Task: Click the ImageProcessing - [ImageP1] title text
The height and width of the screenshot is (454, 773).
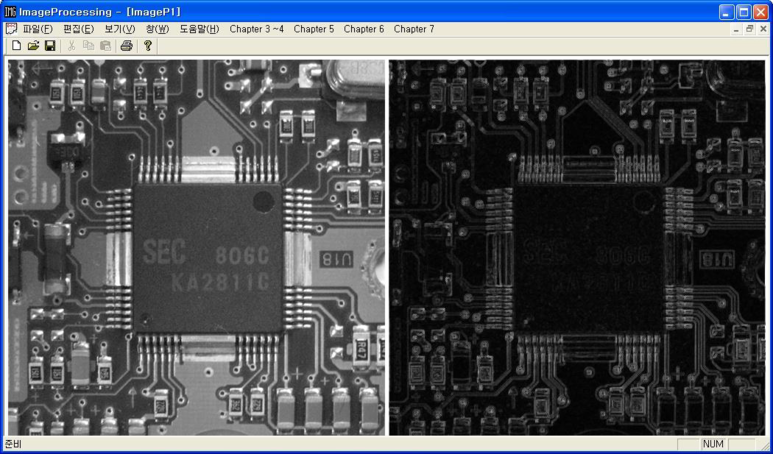Action: click(x=100, y=12)
